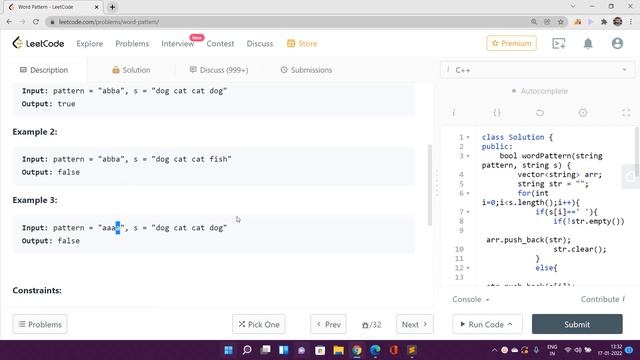Viewport: 640px width, 360px height.
Task: Click the zoom magnifier icon in address bar
Action: 534,22
